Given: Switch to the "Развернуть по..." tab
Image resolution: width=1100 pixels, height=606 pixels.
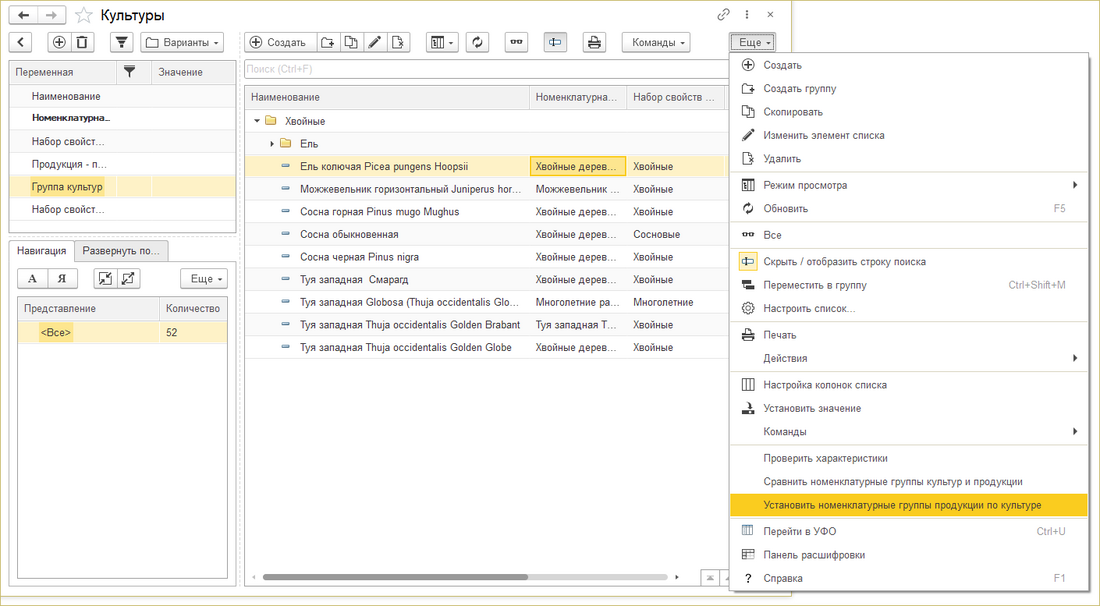Looking at the screenshot, I should coord(121,251).
